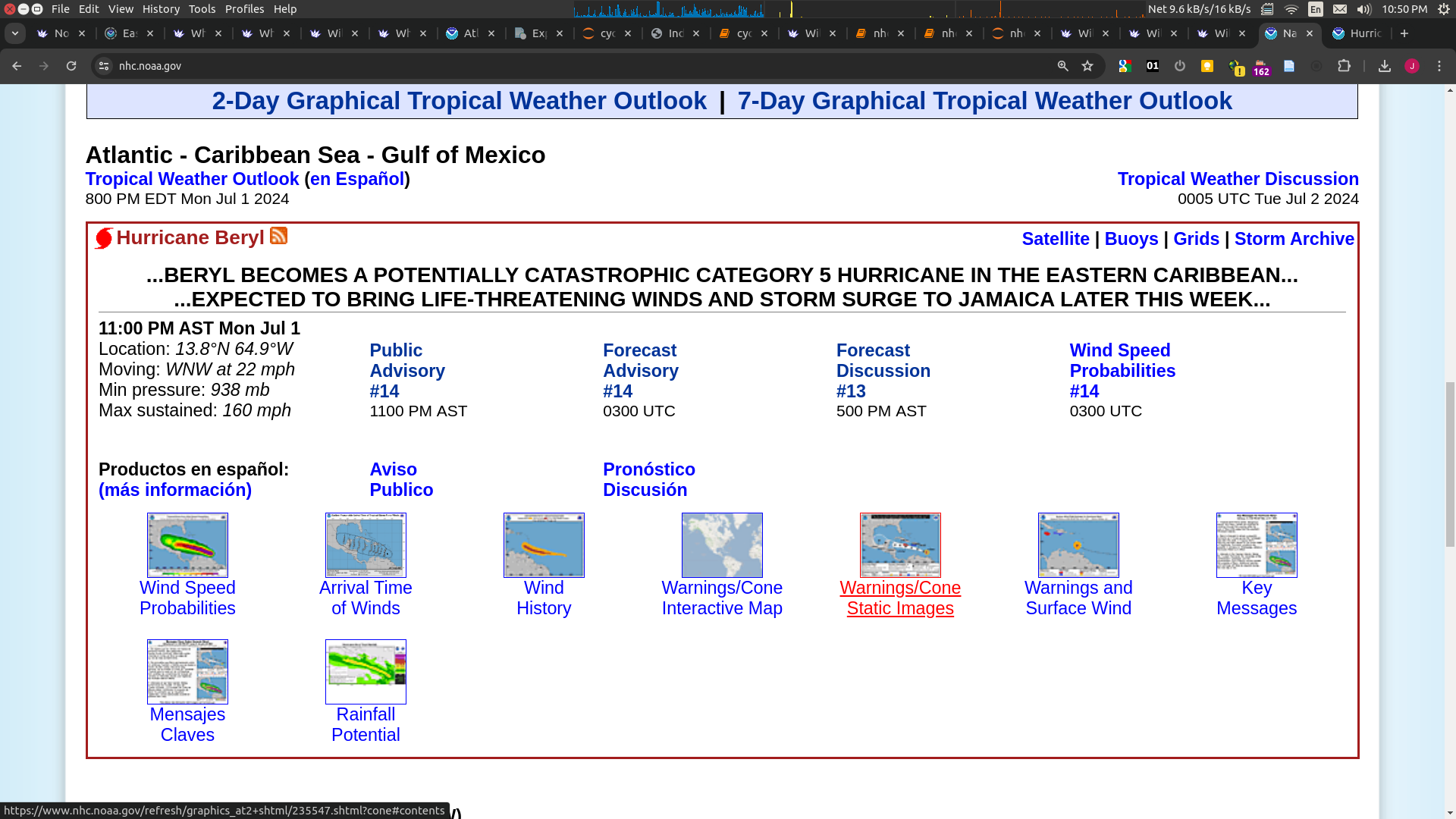Bookmark this page with the star icon
Image resolution: width=1456 pixels, height=819 pixels.
1087,66
